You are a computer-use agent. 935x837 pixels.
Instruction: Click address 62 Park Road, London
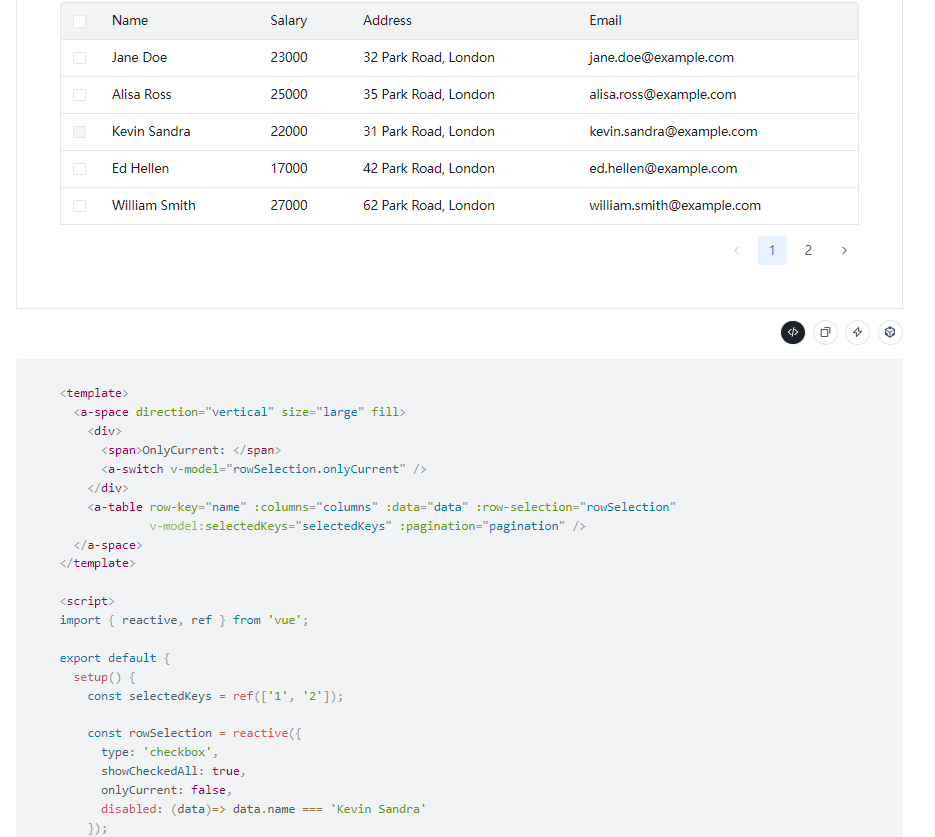429,205
